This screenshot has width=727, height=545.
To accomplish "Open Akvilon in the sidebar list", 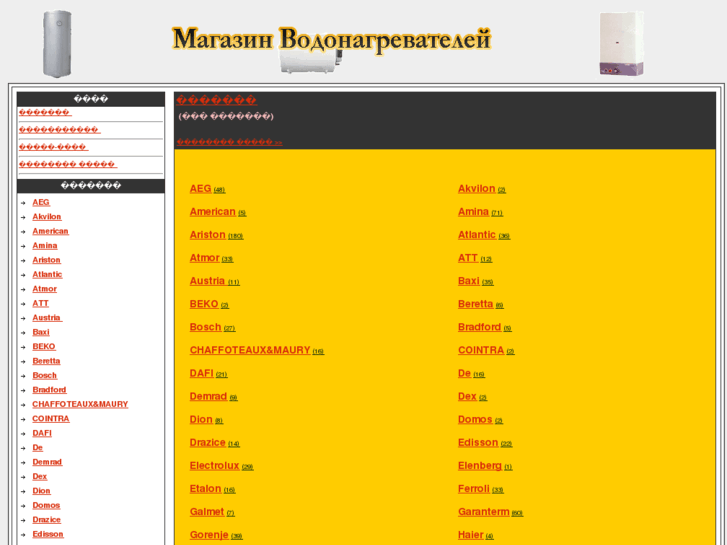I will [47, 217].
